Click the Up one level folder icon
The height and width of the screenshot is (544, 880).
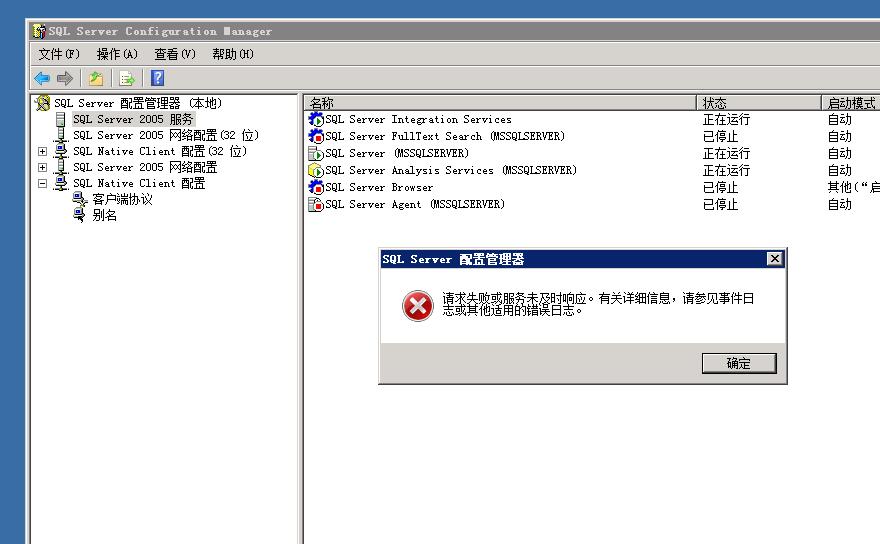click(96, 78)
